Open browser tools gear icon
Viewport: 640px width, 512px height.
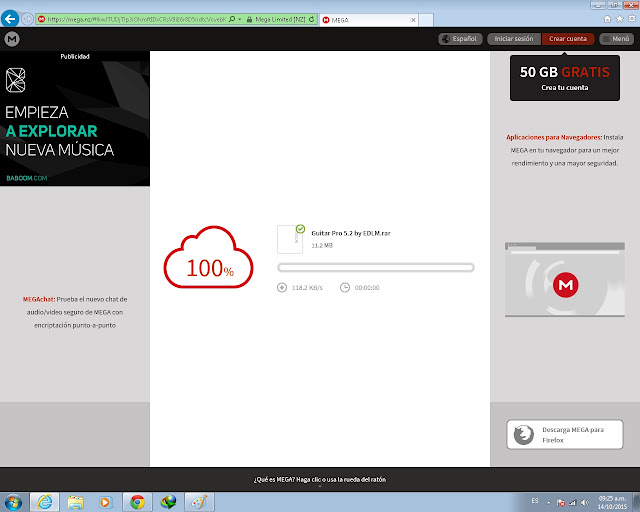click(x=632, y=19)
